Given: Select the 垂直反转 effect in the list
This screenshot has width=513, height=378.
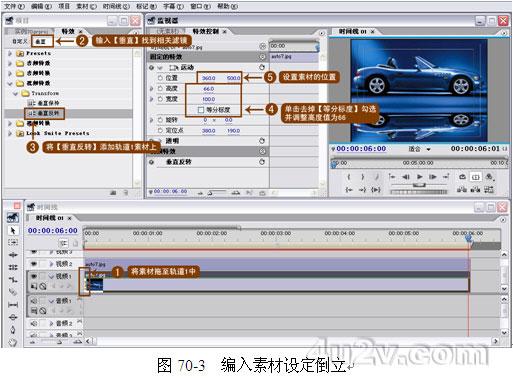Looking at the screenshot, I should click(45, 113).
